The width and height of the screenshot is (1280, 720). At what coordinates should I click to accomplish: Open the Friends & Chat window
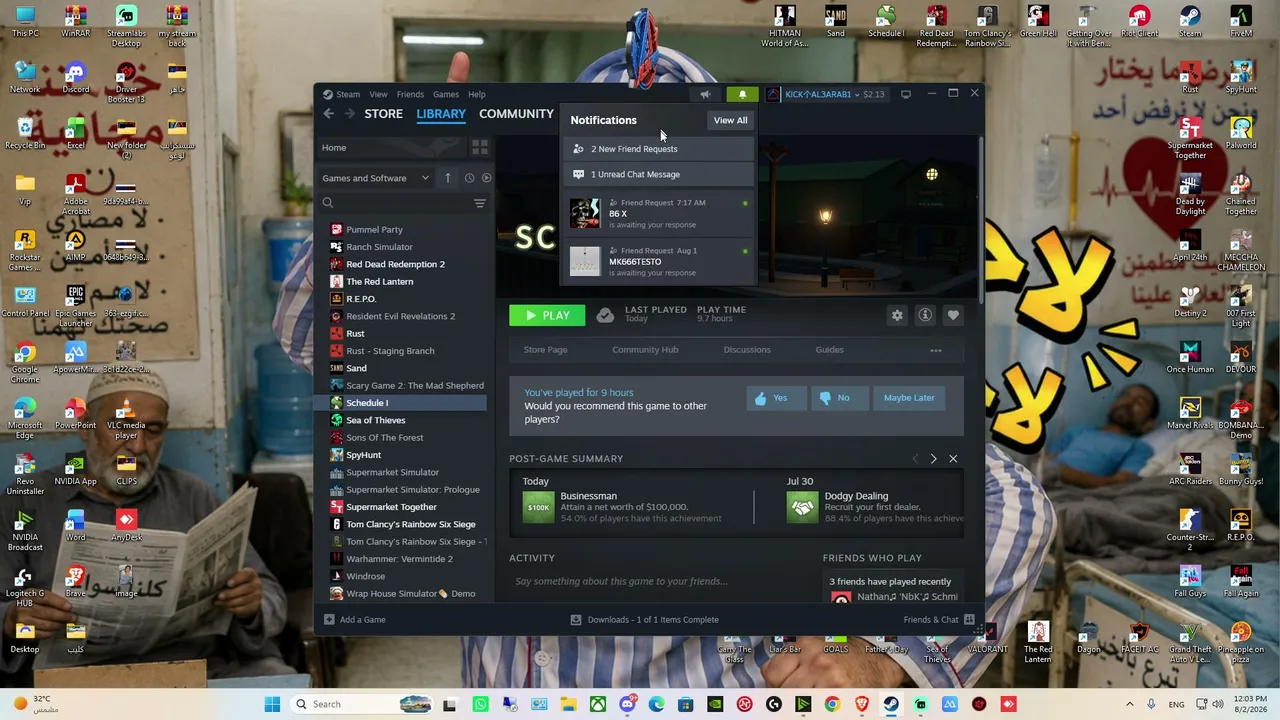click(x=938, y=620)
